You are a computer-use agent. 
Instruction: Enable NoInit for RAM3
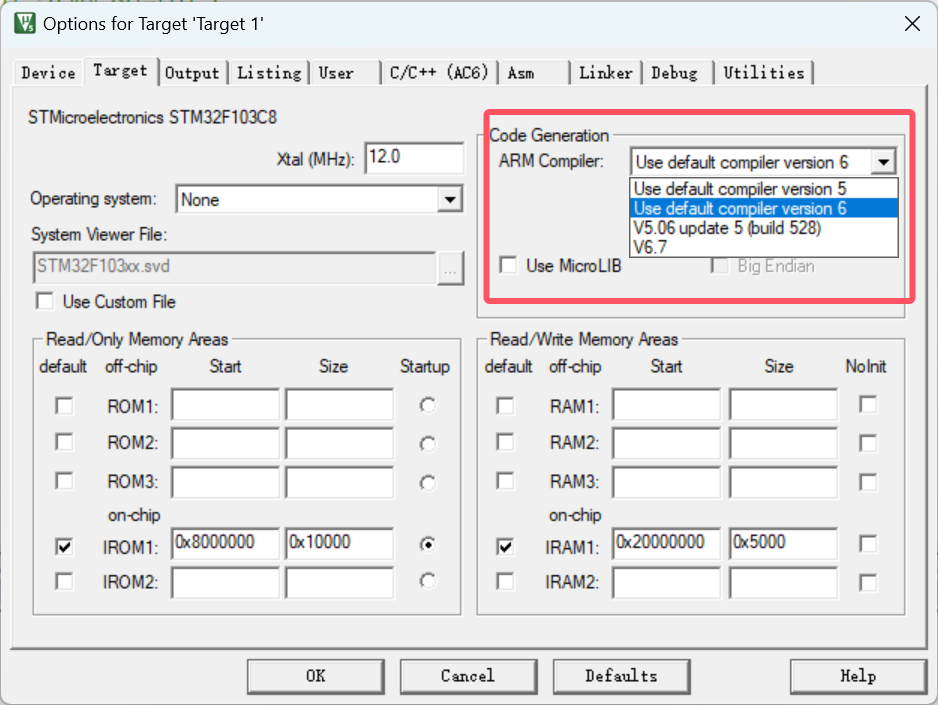pos(868,482)
